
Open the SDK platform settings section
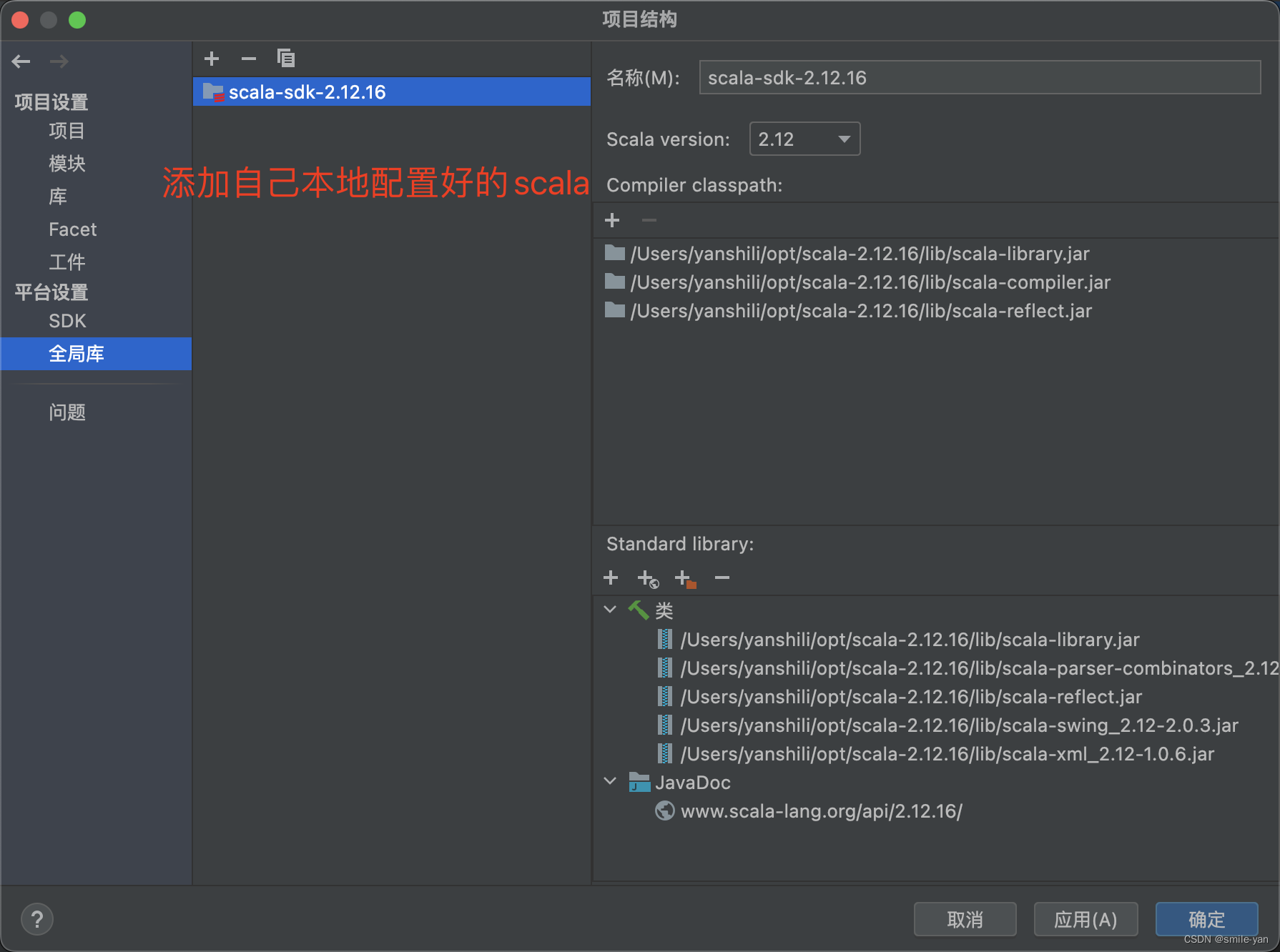[x=67, y=321]
